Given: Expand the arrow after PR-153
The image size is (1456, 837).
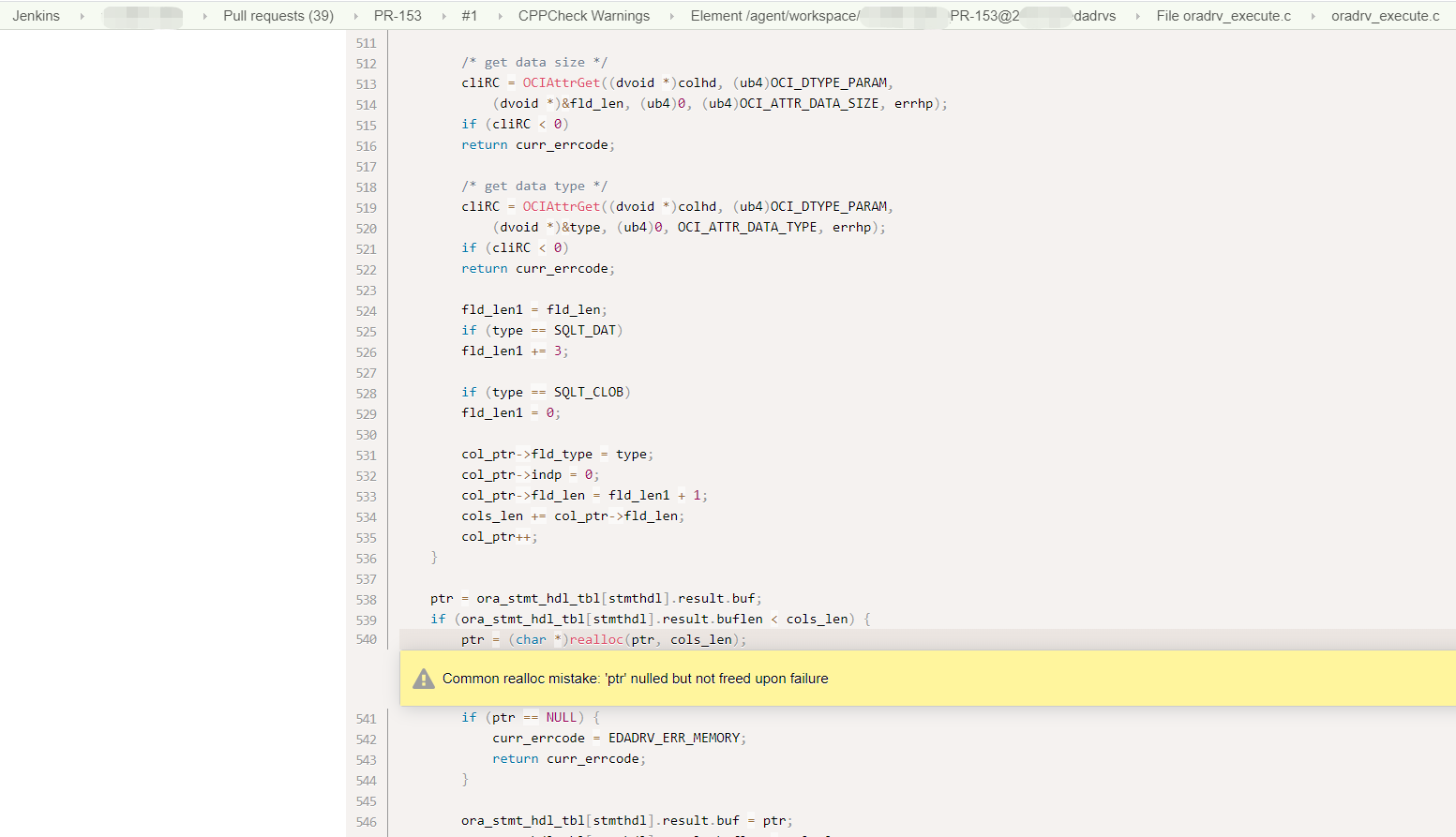Looking at the screenshot, I should point(443,16).
